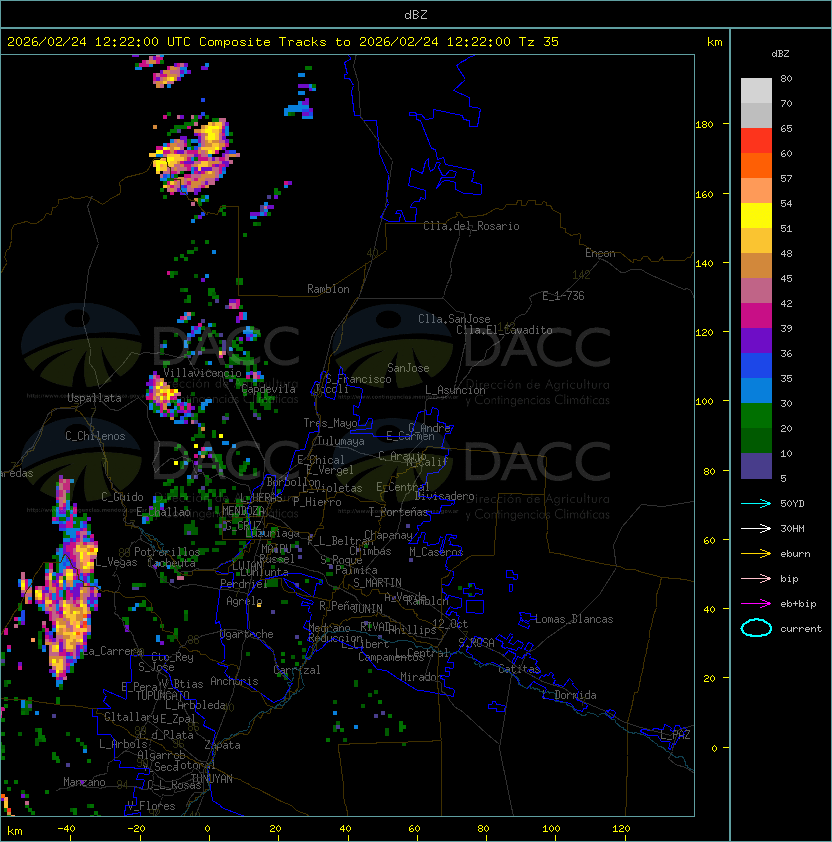
Task: Click the 'Clla.del_Rosario' map label
Action: [471, 226]
